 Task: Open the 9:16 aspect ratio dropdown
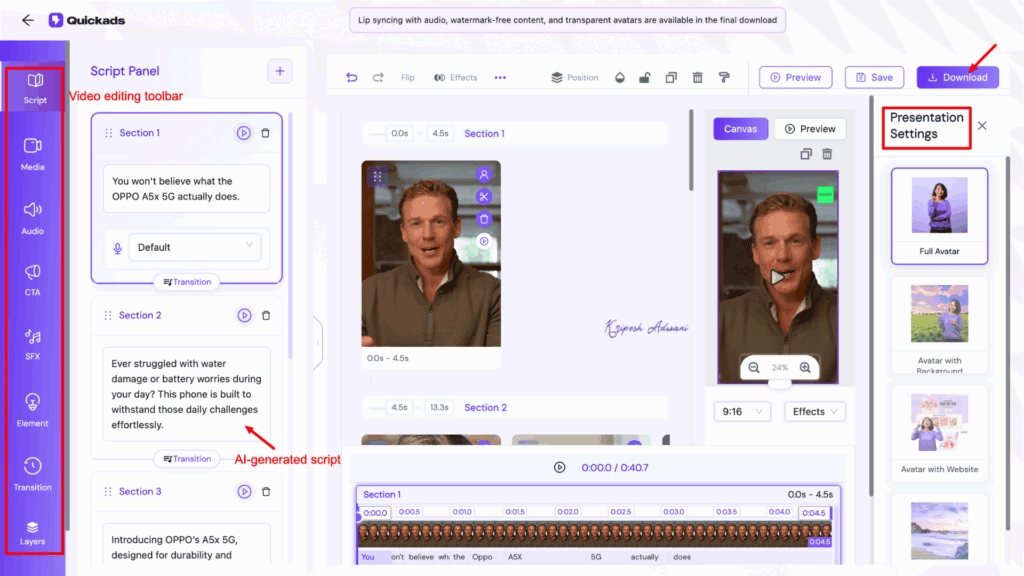742,411
